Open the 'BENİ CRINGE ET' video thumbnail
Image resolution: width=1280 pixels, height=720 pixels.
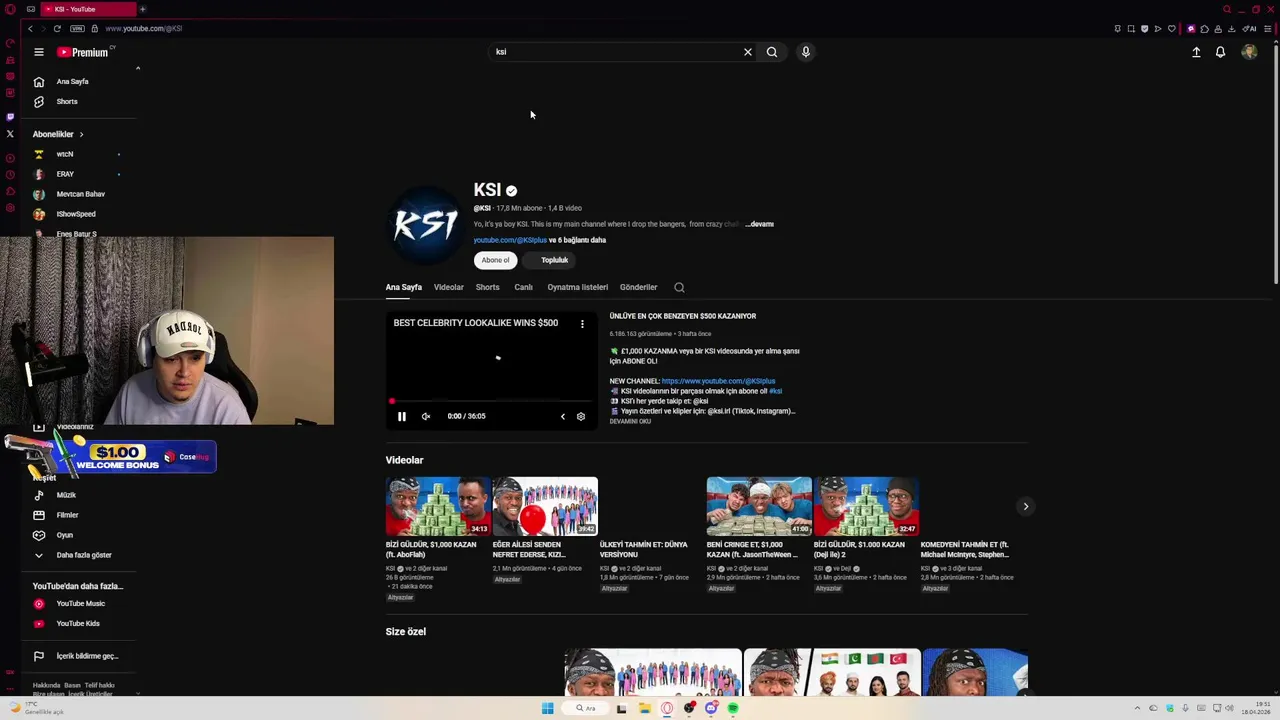click(x=759, y=506)
